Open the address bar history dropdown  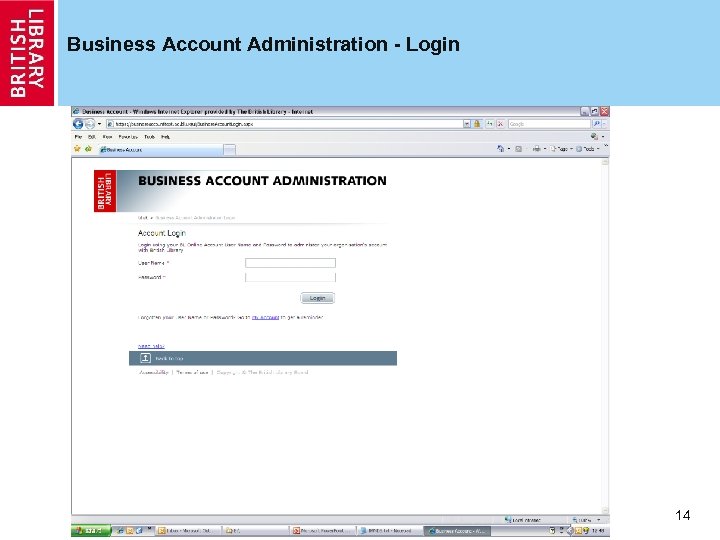coord(467,124)
